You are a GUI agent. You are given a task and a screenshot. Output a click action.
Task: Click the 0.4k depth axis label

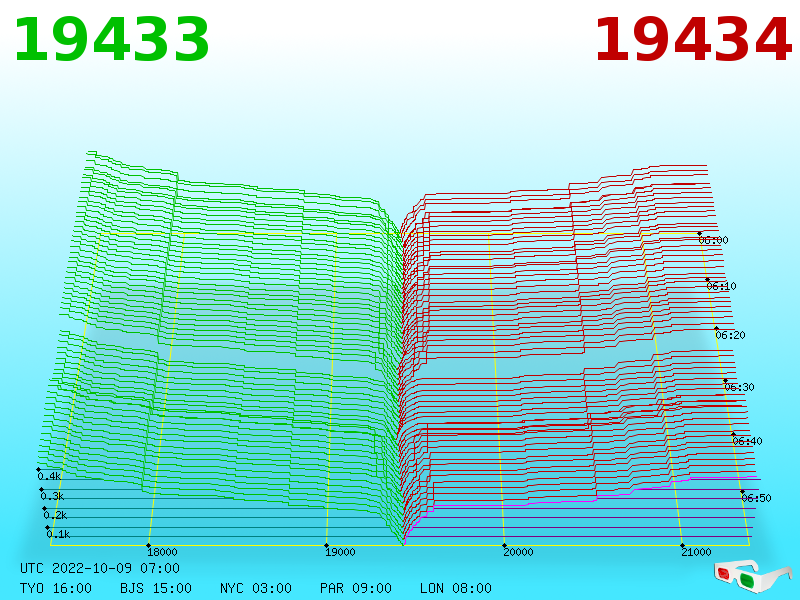tap(49, 477)
